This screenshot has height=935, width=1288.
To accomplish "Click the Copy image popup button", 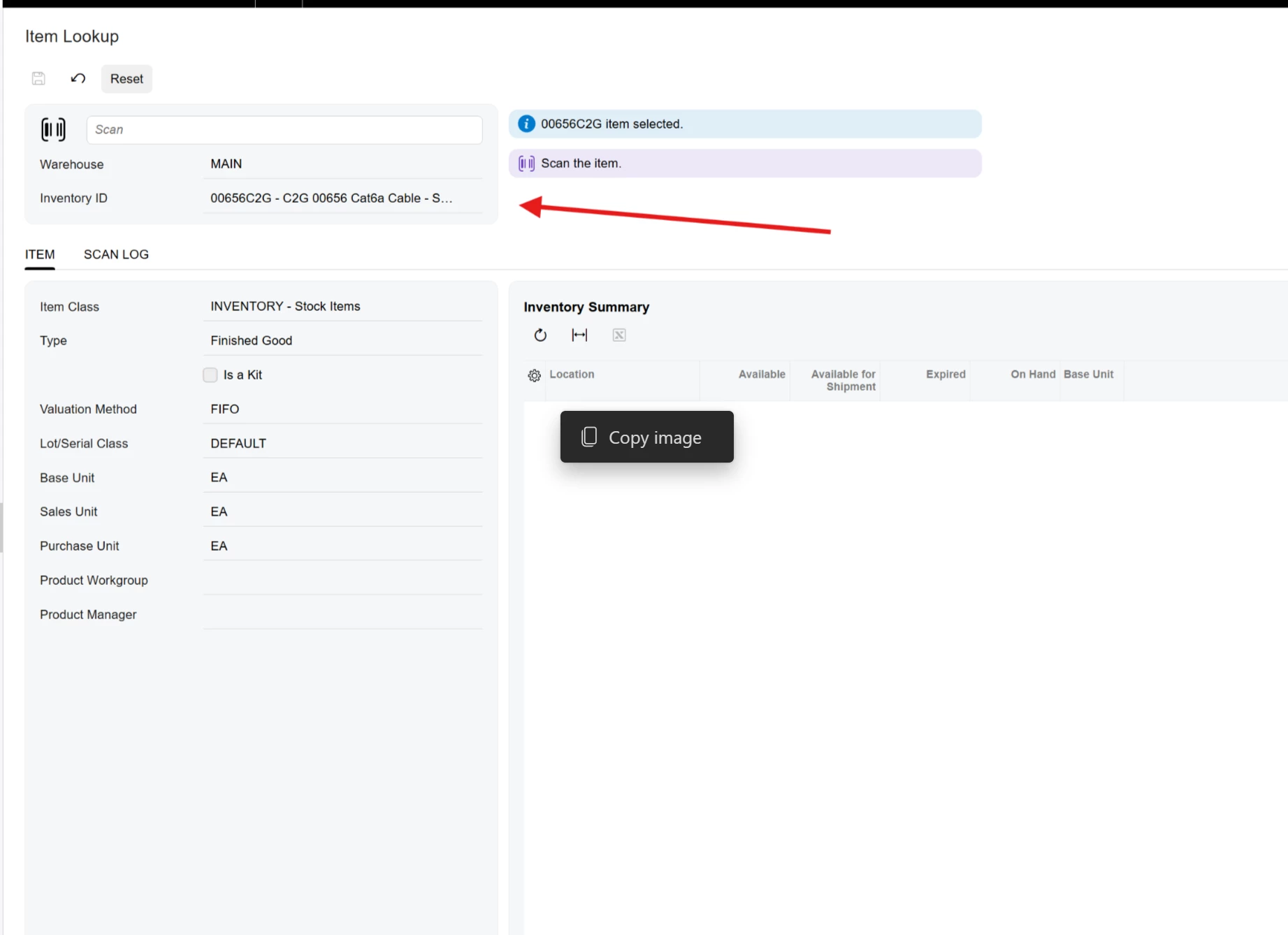I will point(647,437).
